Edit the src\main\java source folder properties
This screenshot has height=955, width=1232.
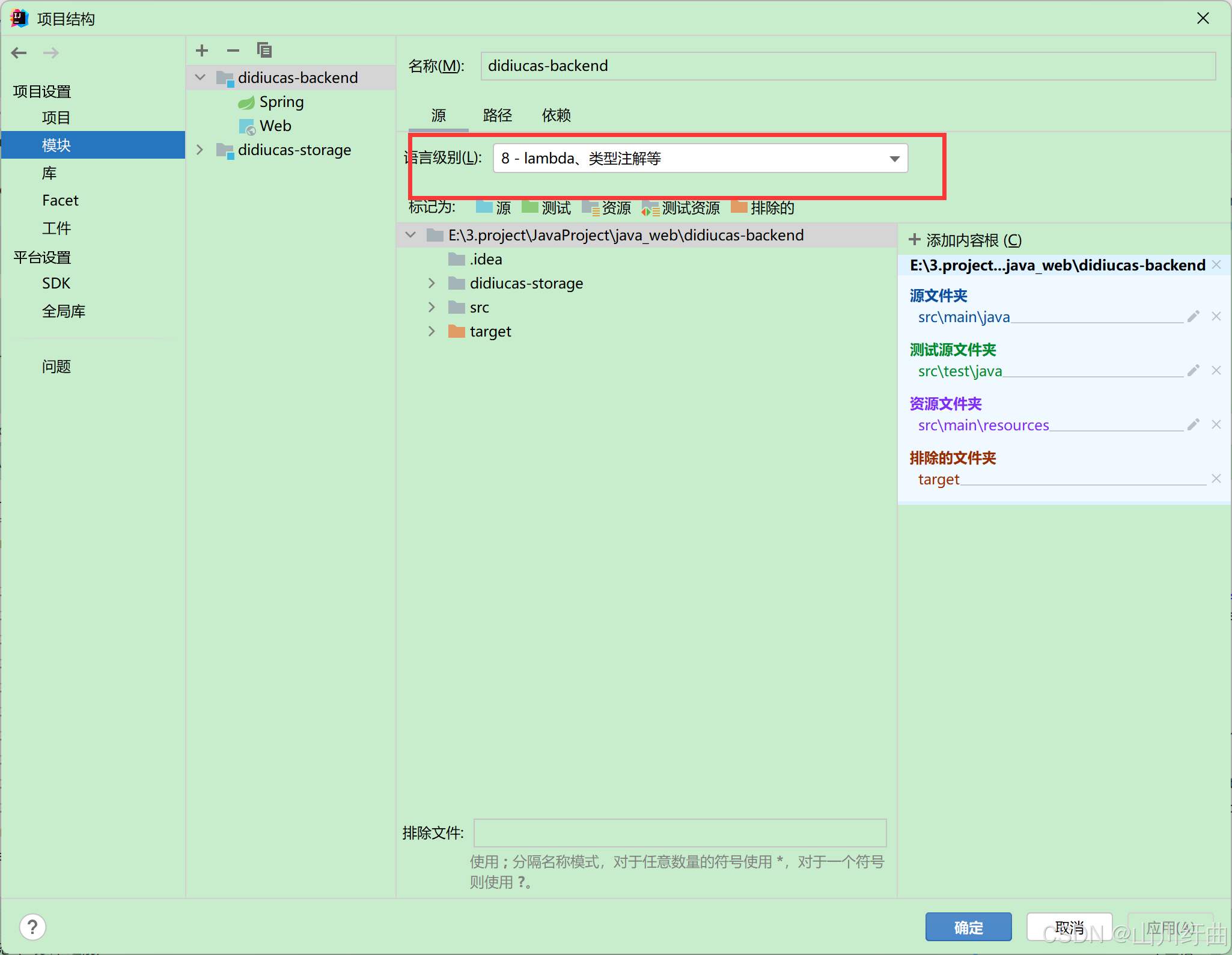point(1194,316)
